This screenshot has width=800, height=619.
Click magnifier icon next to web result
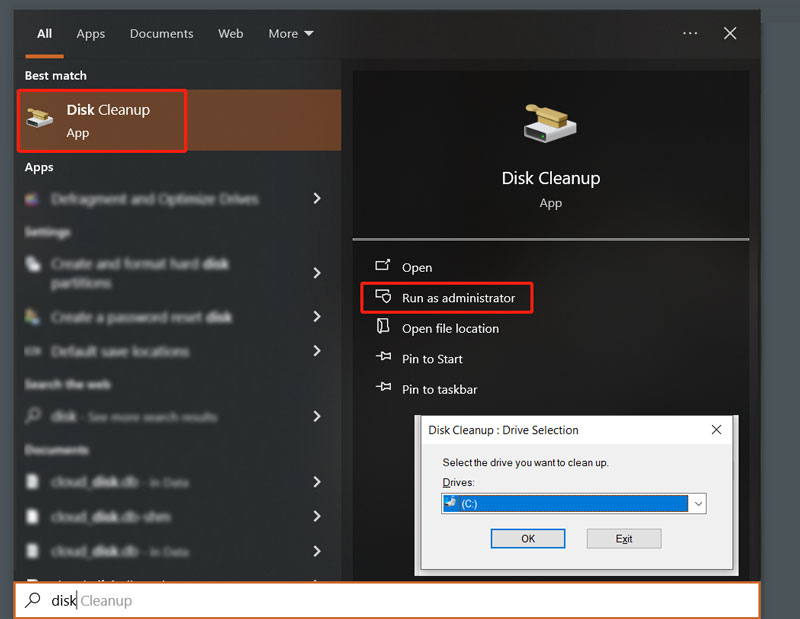tap(33, 415)
